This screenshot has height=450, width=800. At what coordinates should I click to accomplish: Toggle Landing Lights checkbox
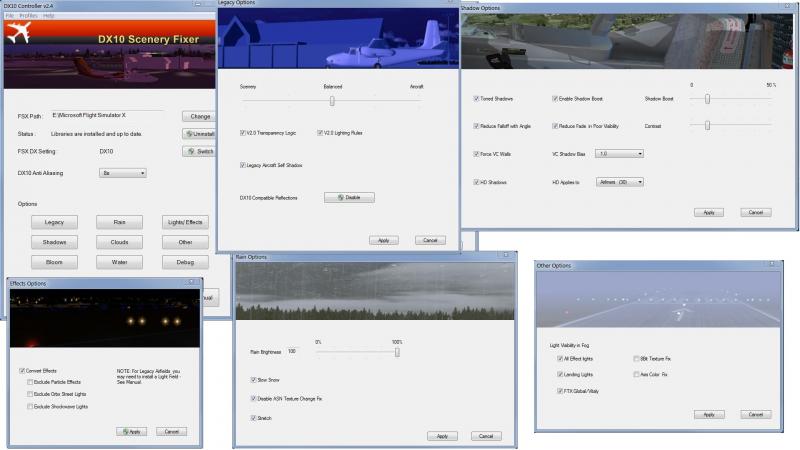pos(560,374)
